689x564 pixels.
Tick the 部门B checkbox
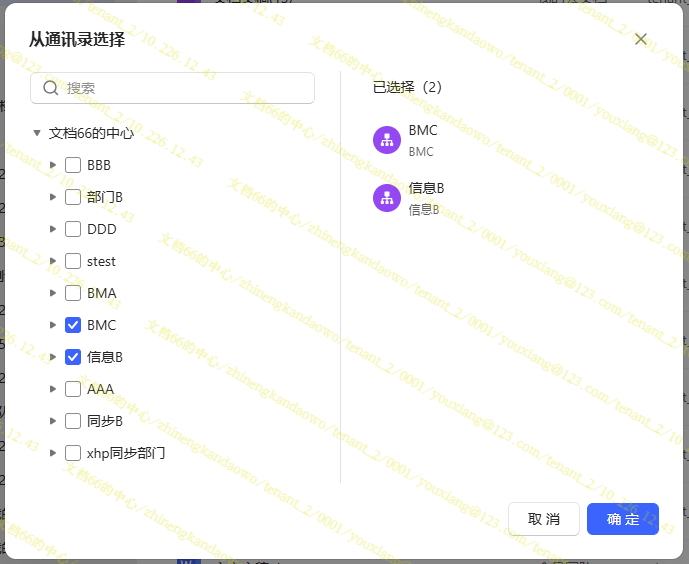click(x=73, y=197)
